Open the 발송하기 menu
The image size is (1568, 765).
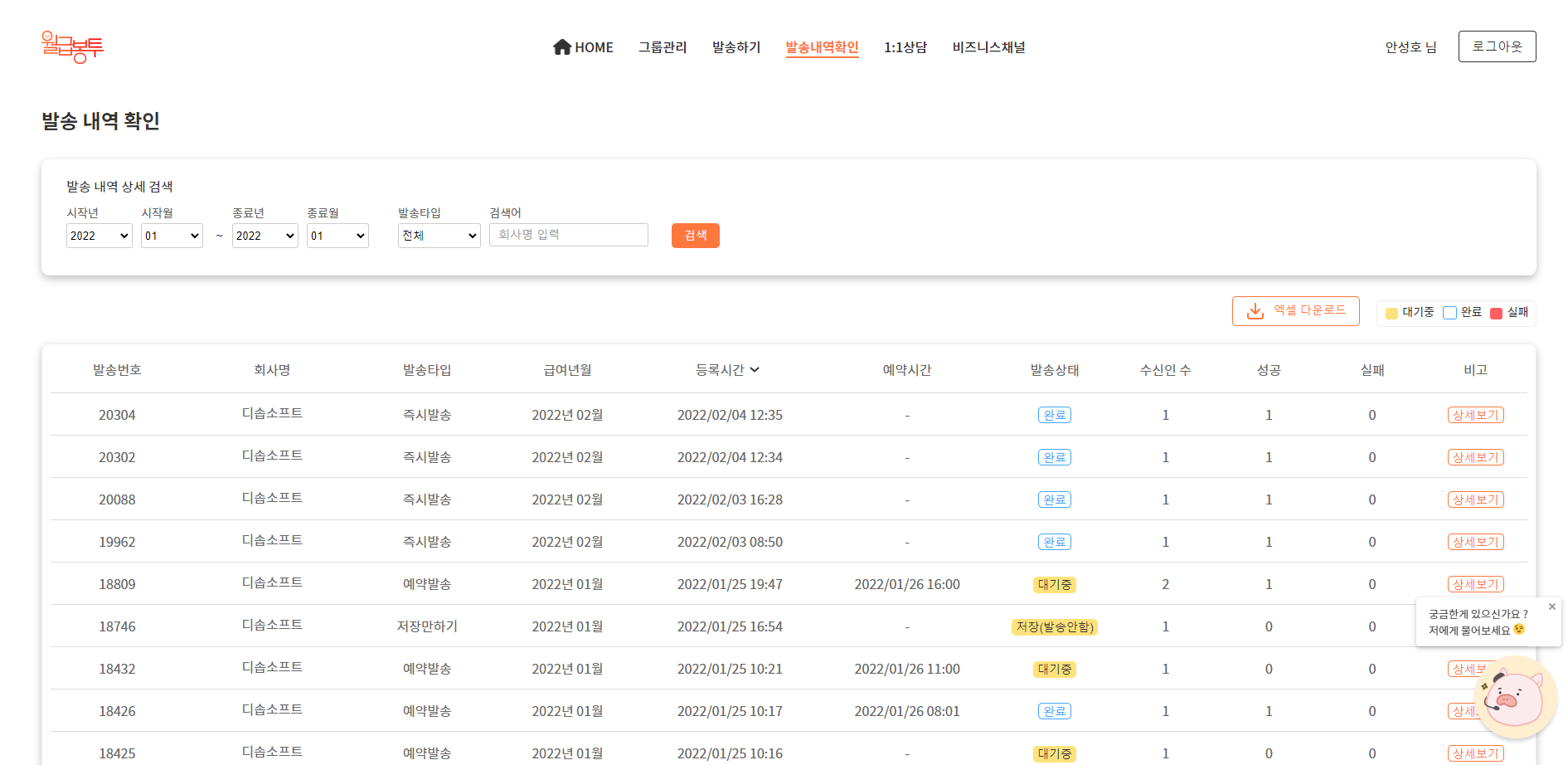[x=736, y=47]
